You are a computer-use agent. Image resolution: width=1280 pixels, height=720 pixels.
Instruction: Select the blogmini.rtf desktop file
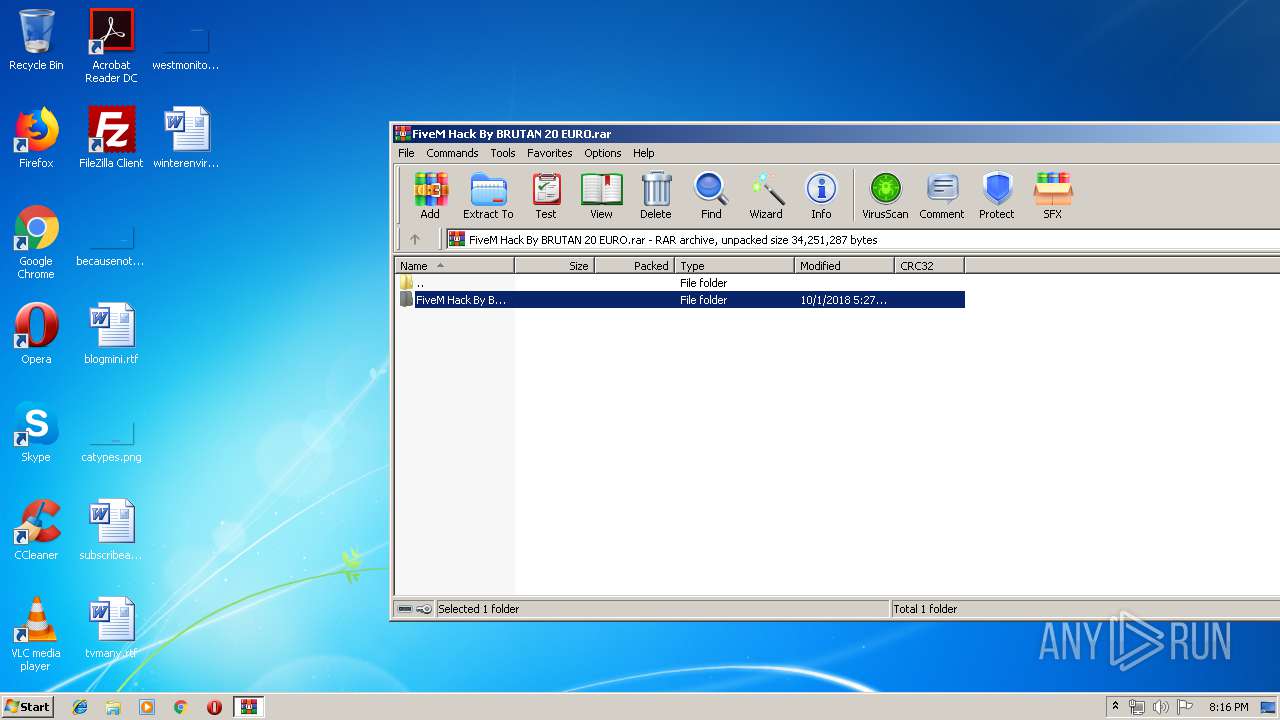[111, 334]
